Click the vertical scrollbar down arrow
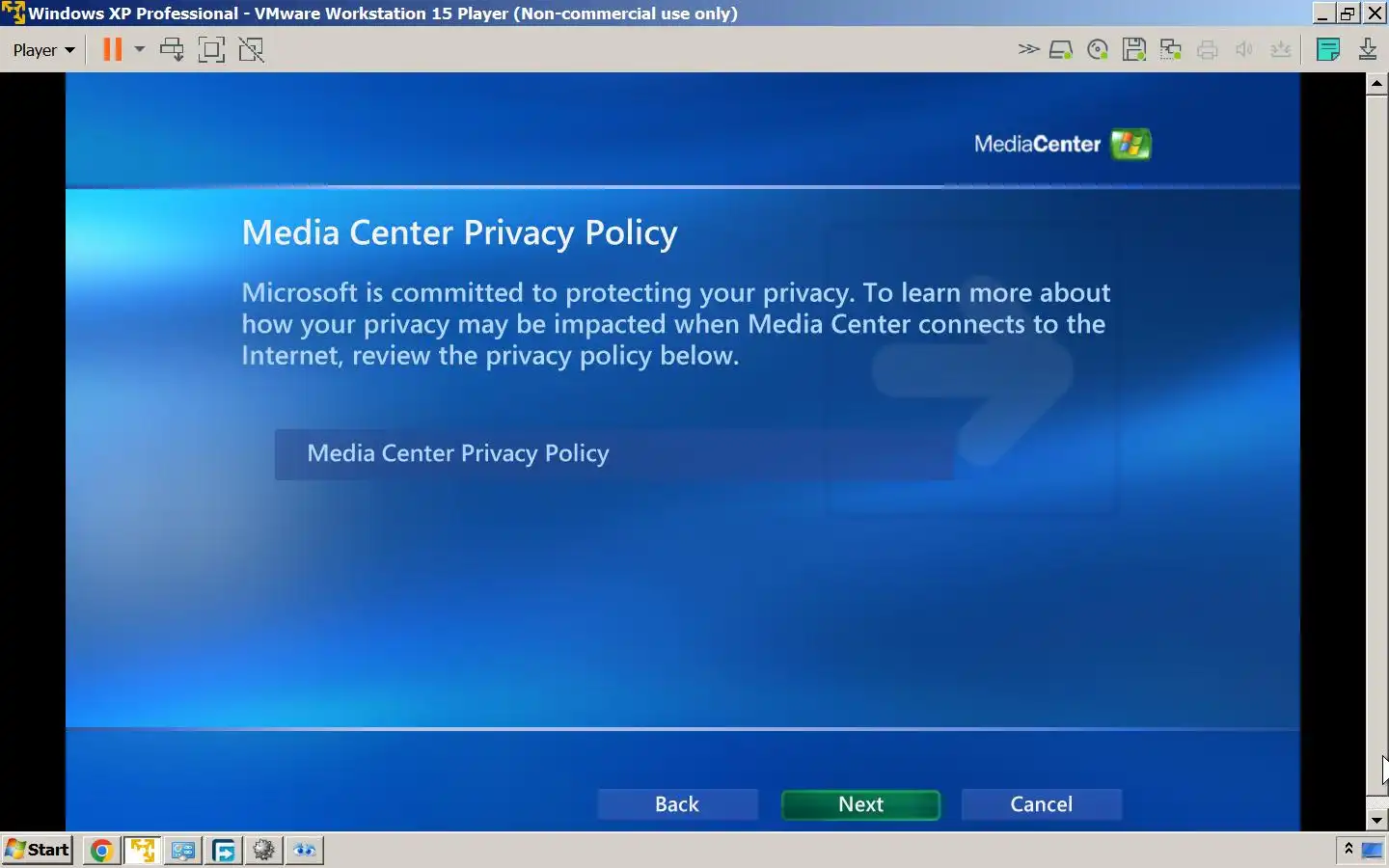This screenshot has height=868, width=1389. coord(1377,820)
